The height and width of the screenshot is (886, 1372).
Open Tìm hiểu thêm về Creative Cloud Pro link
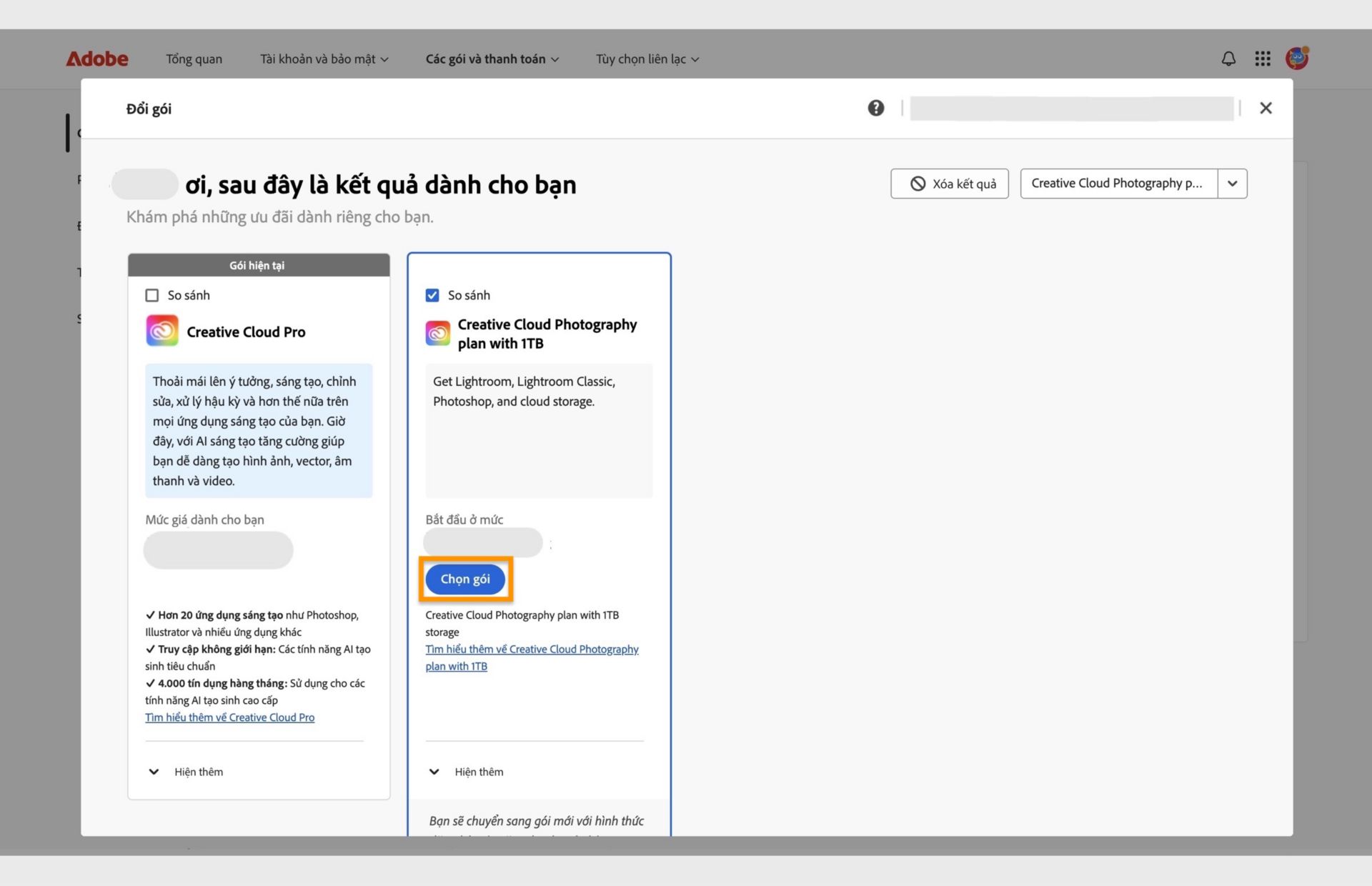(x=229, y=717)
